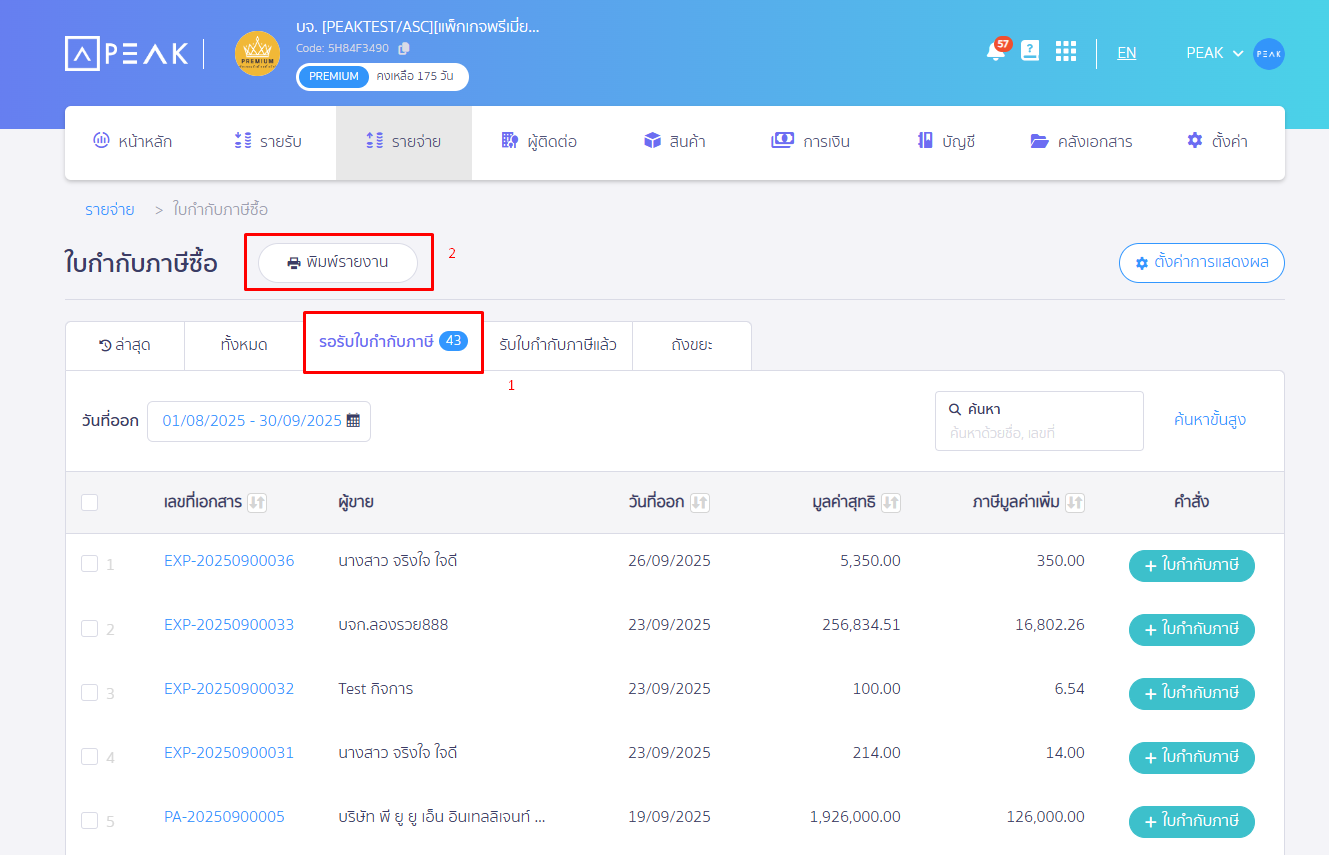Click the PEAK logo
The height and width of the screenshot is (855, 1329).
(x=127, y=53)
